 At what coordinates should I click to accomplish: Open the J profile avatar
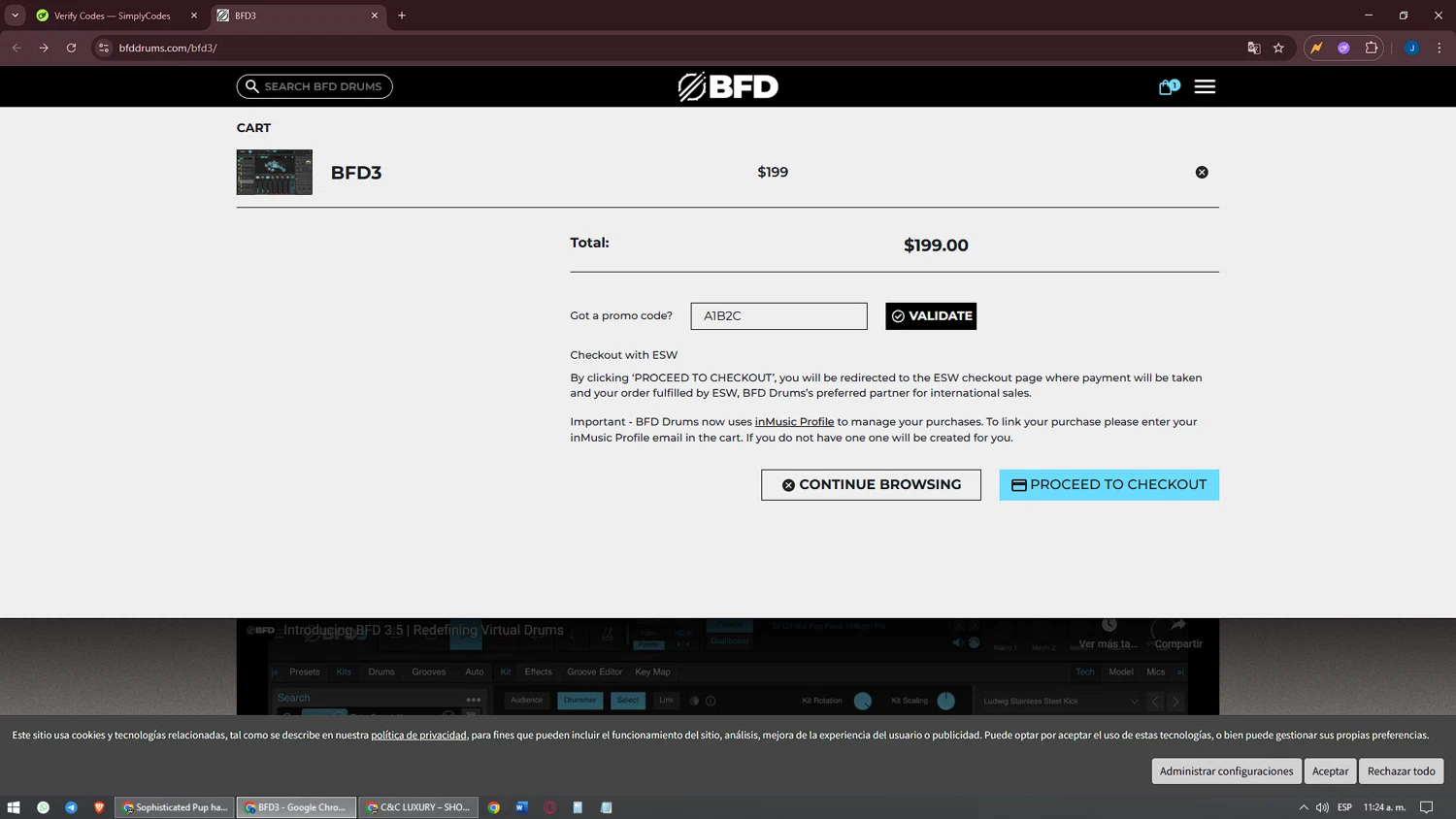[1411, 48]
